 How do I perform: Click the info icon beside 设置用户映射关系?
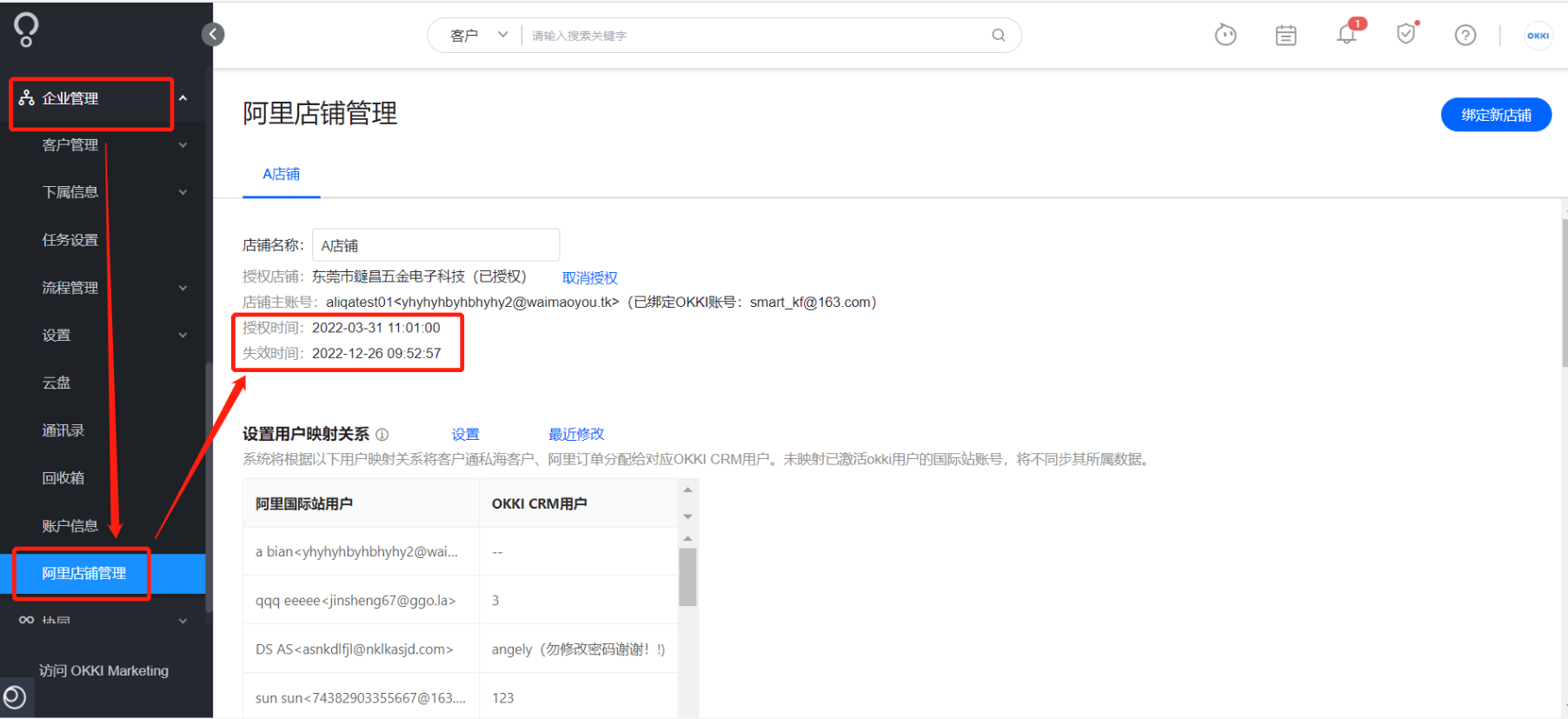click(382, 434)
